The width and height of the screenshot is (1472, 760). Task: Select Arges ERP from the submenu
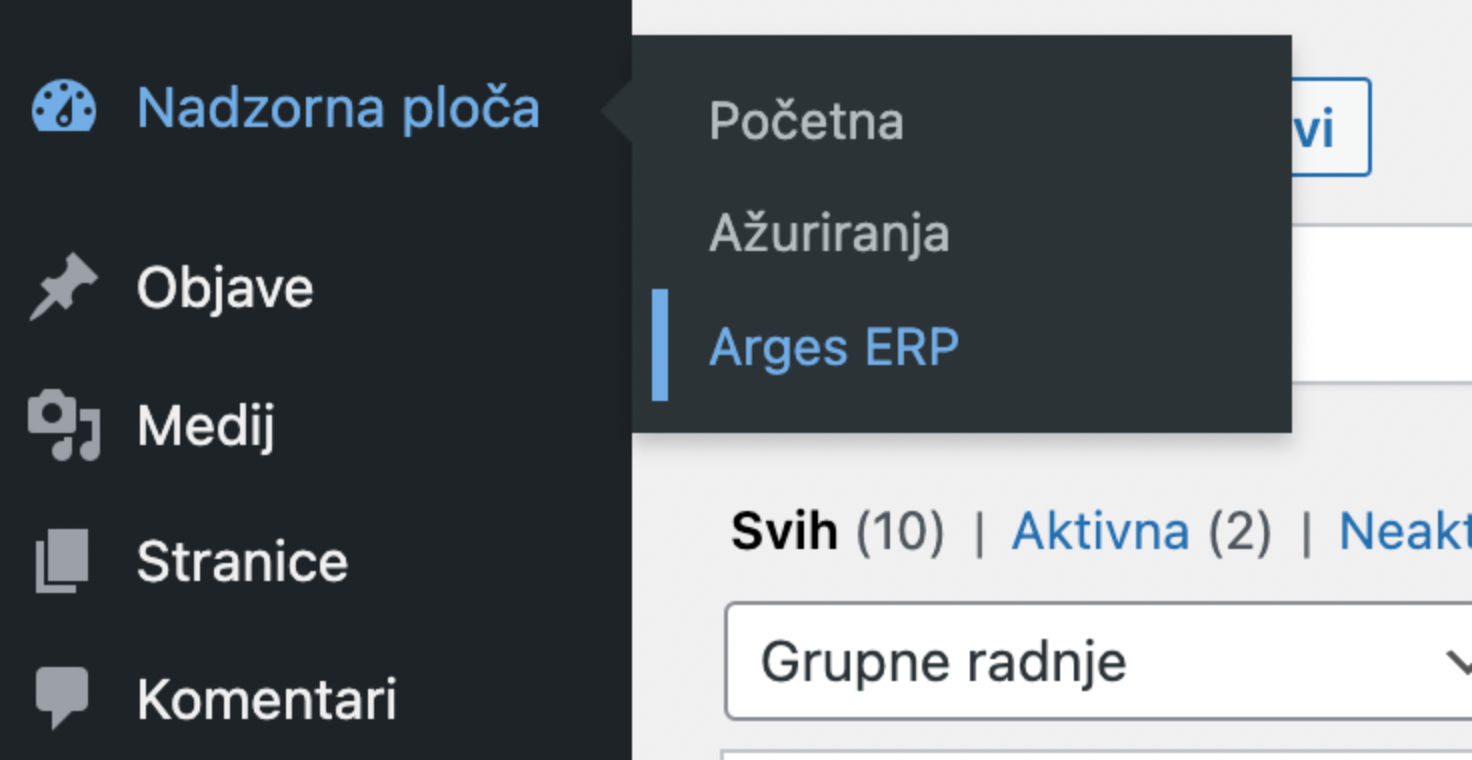tap(834, 346)
